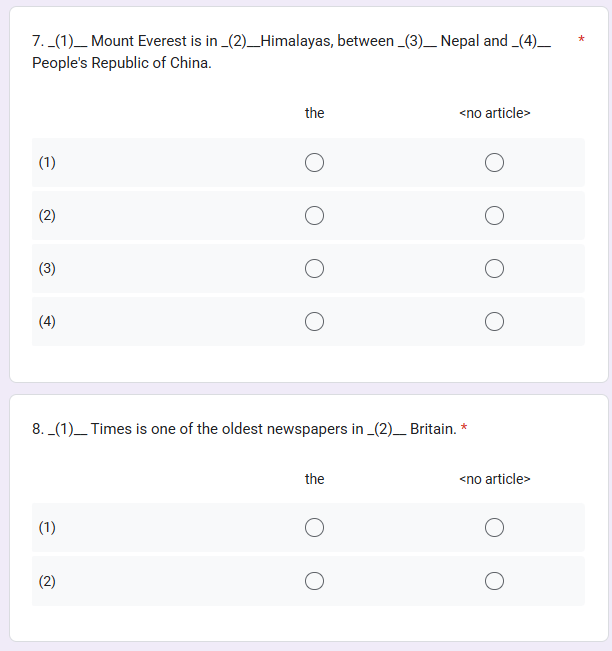
Task: Choose 'no article' for blank (2) in question 7
Action: click(x=494, y=215)
